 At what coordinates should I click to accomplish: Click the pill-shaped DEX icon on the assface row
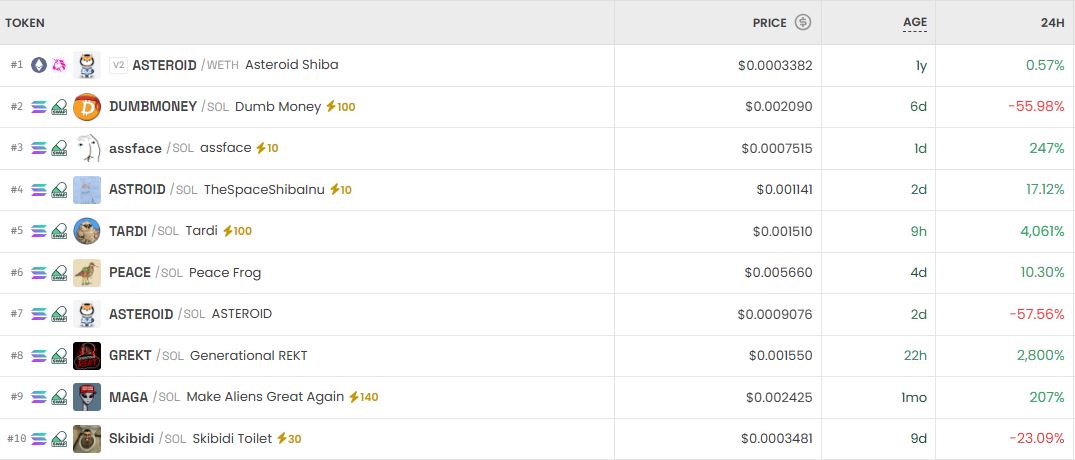click(59, 148)
